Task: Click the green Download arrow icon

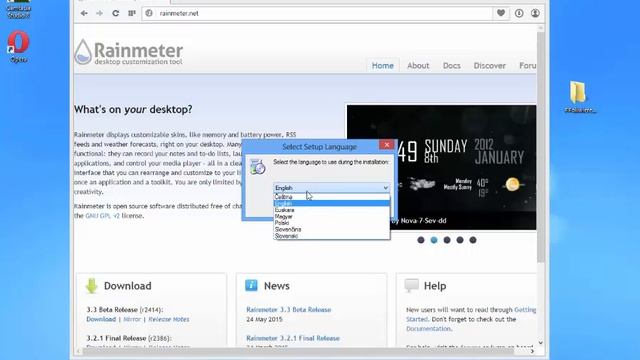Action: [x=92, y=286]
